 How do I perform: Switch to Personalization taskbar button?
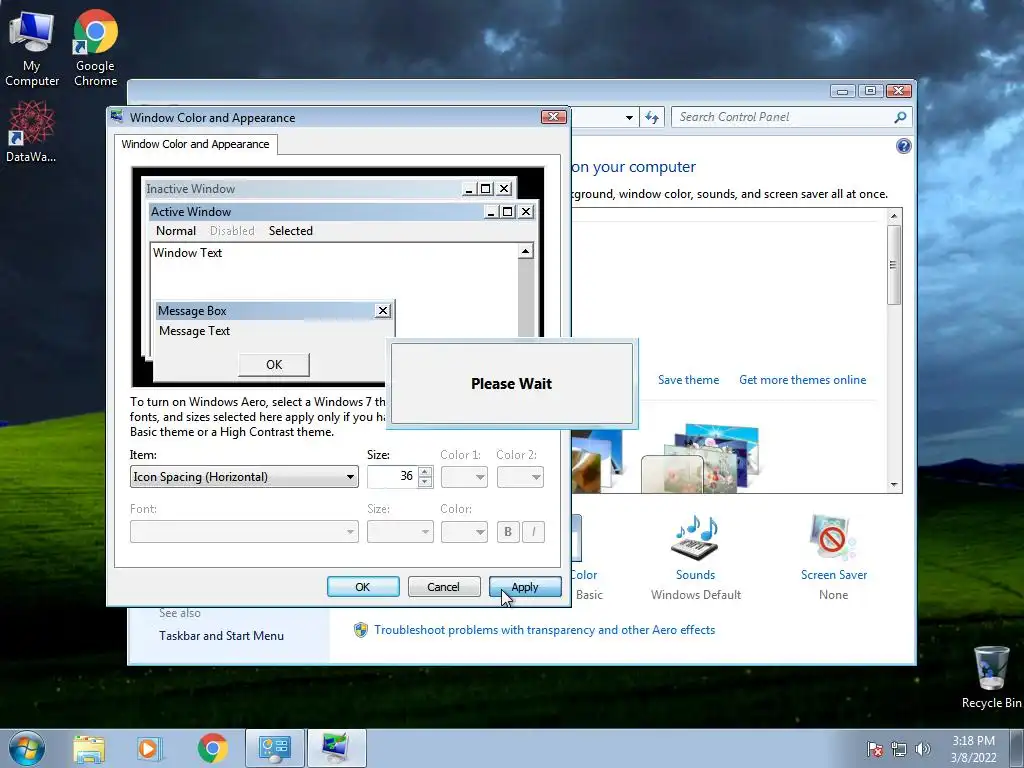tap(336, 748)
